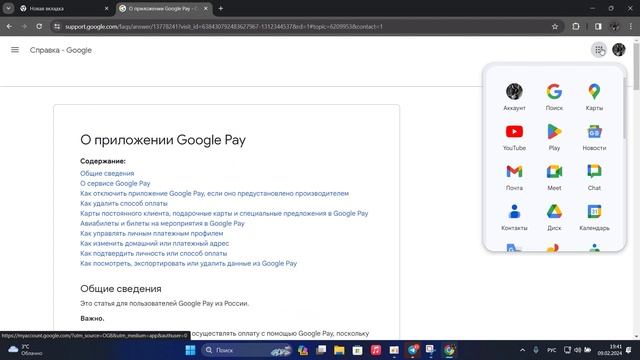Open Аккаунт in the apps panel
Viewport: 640px width, 360px height.
514,97
